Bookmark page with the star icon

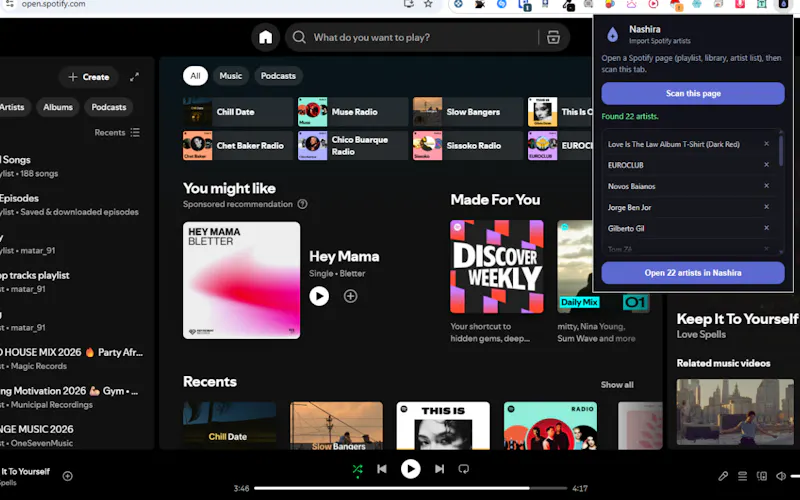tap(428, 4)
